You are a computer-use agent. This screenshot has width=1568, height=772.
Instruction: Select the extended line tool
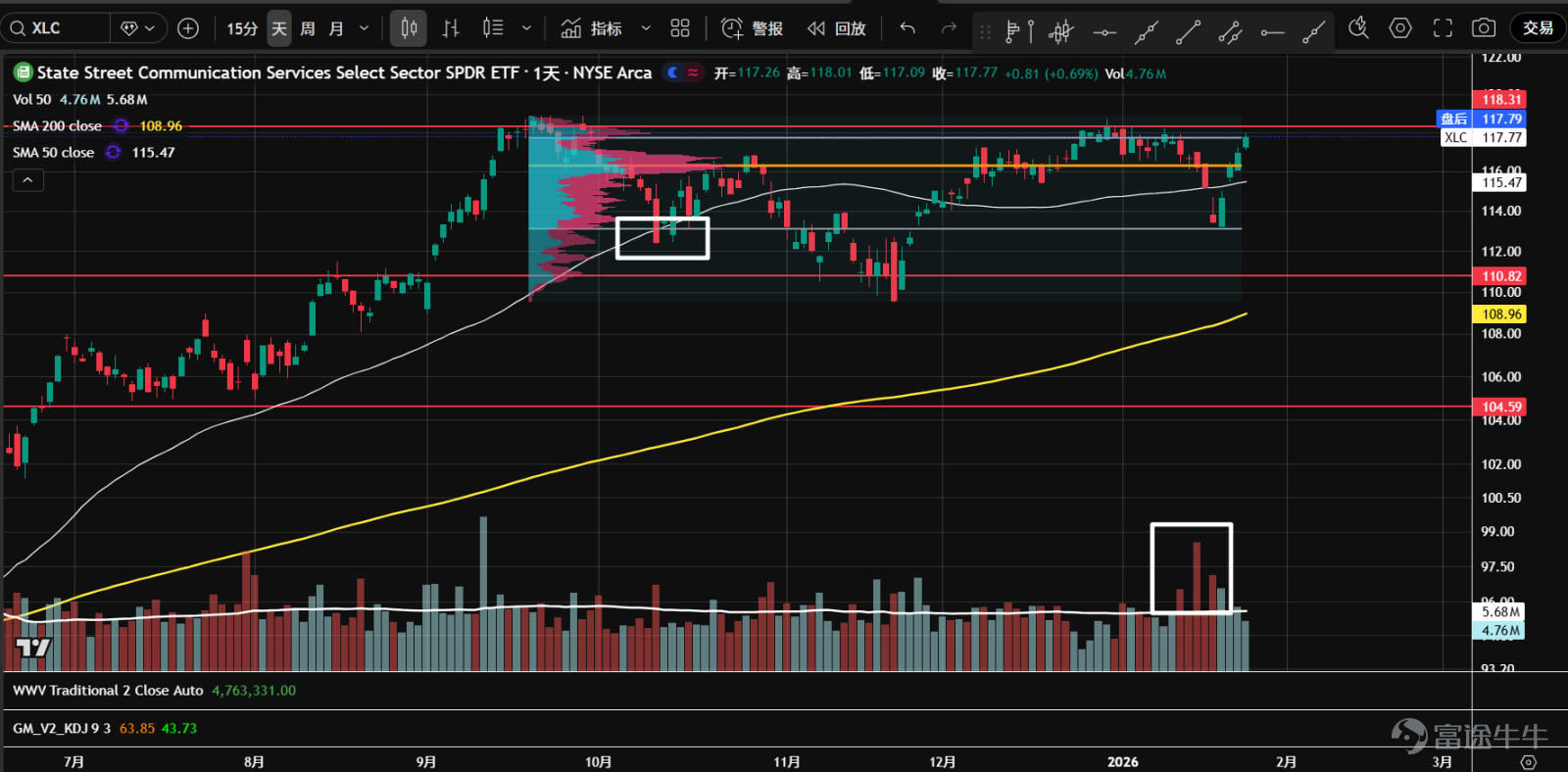point(1147,32)
